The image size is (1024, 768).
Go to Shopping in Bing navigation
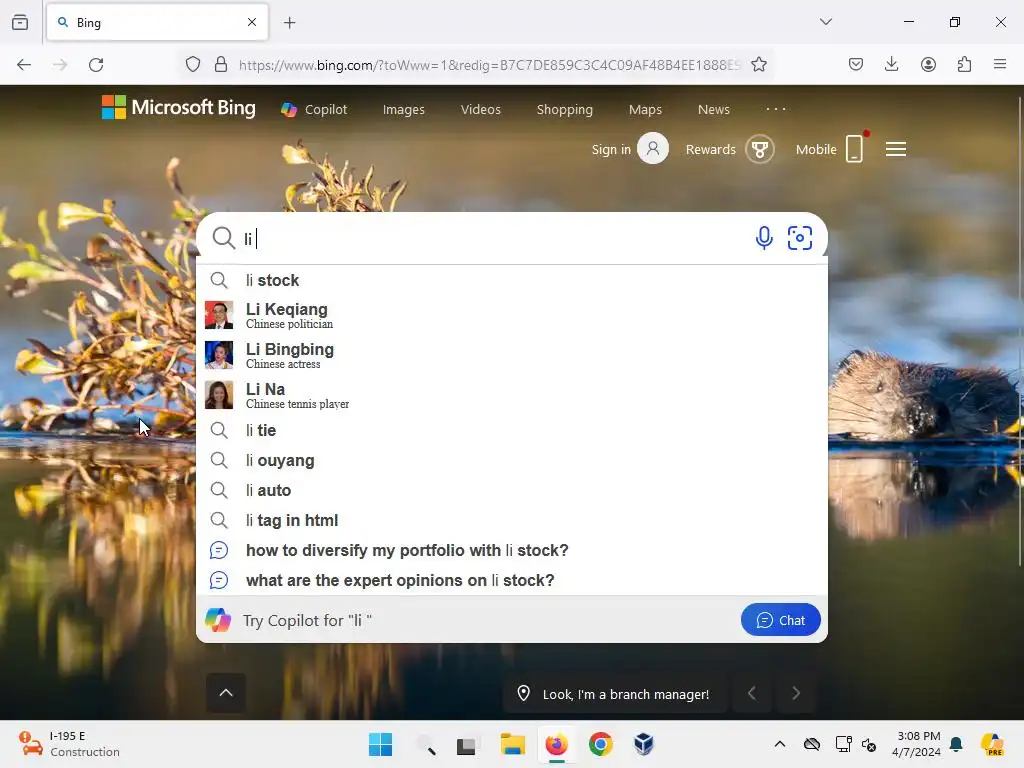click(x=565, y=110)
